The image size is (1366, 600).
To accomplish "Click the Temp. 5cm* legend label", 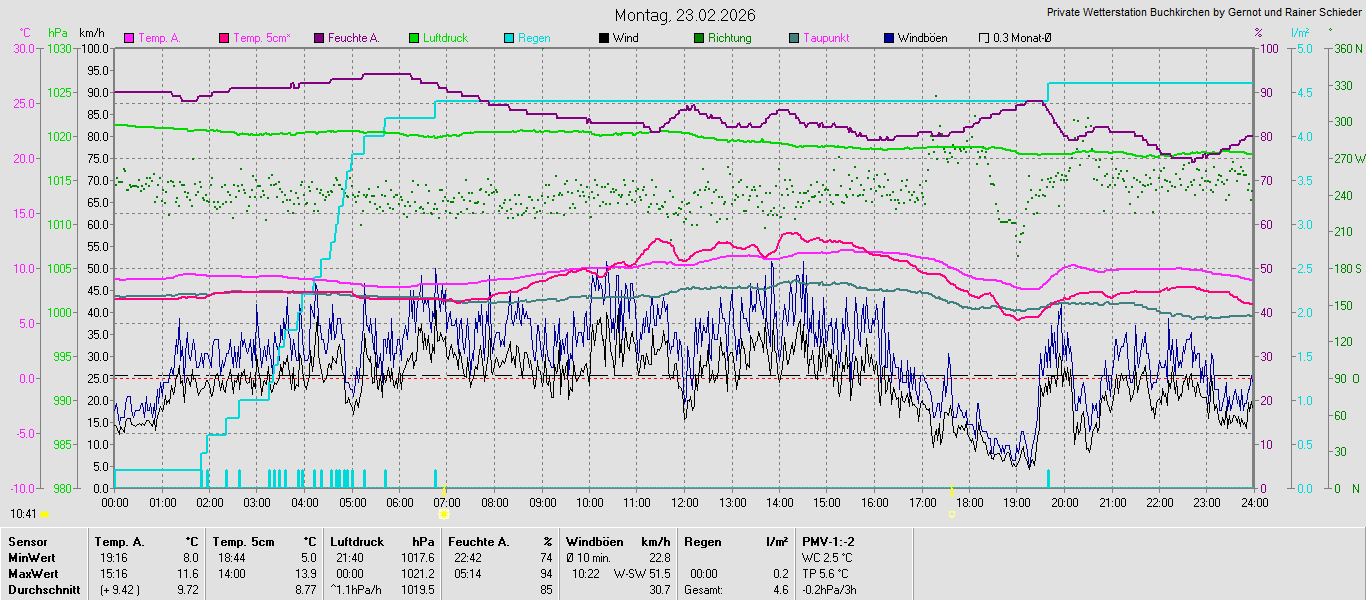I will point(261,38).
